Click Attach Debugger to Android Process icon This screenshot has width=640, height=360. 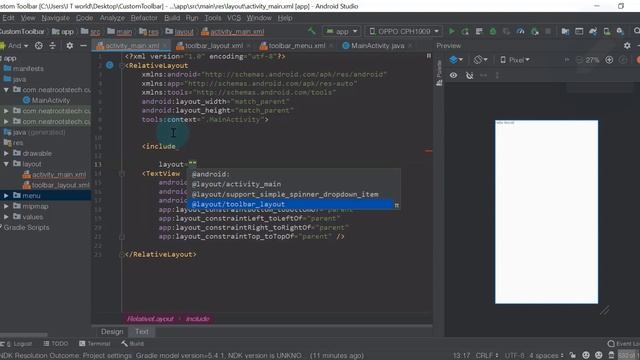click(x=535, y=31)
